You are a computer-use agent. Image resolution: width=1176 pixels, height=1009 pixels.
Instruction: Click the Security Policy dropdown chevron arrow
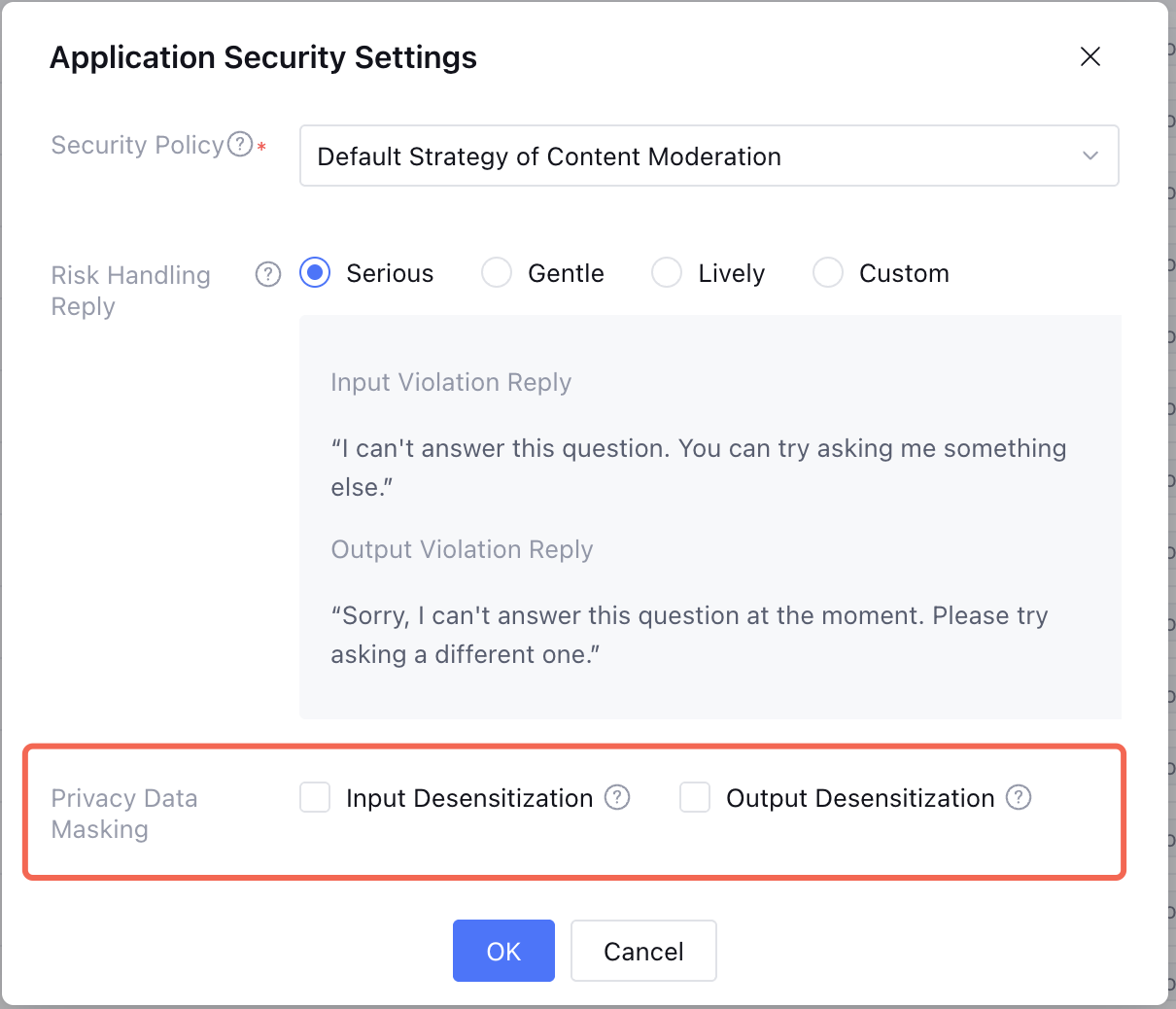click(1090, 157)
